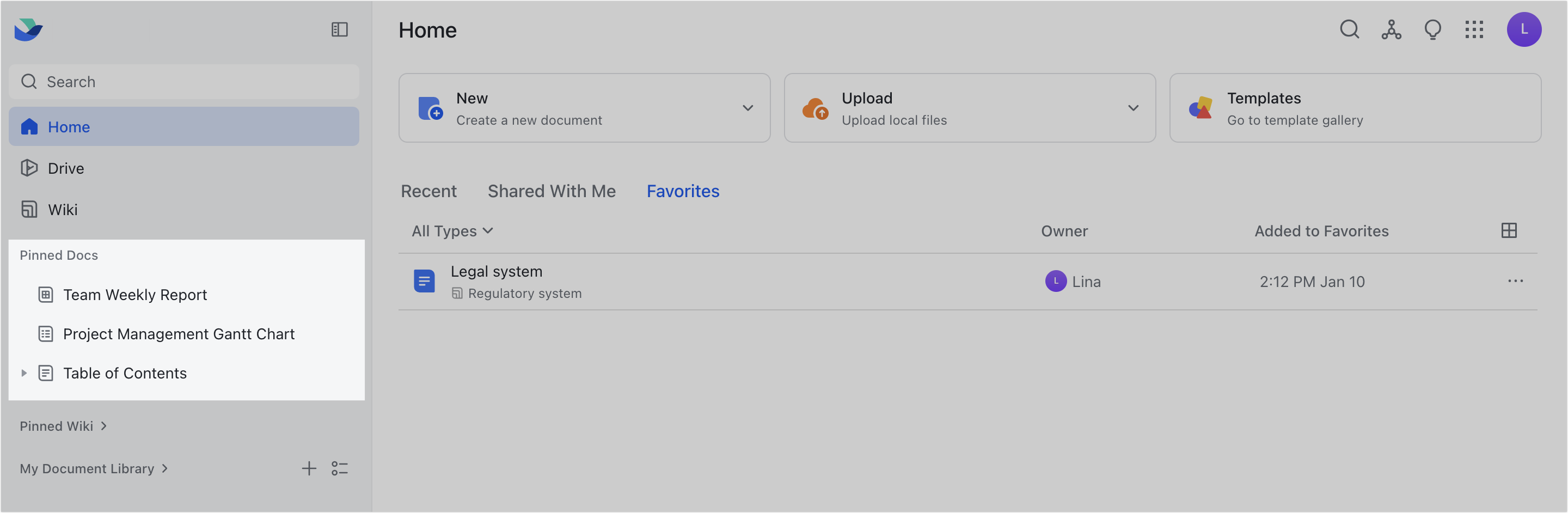Go to the Templates gallery
The image size is (1568, 513).
1355,108
